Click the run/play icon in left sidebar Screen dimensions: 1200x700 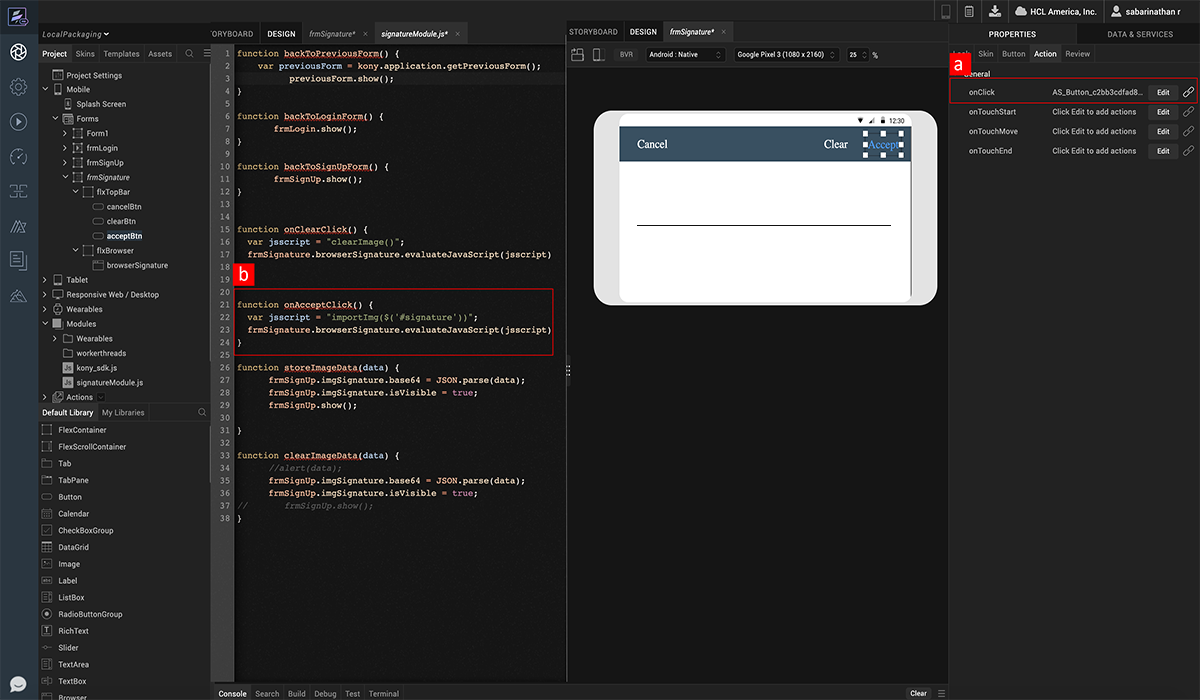pyautogui.click(x=18, y=121)
